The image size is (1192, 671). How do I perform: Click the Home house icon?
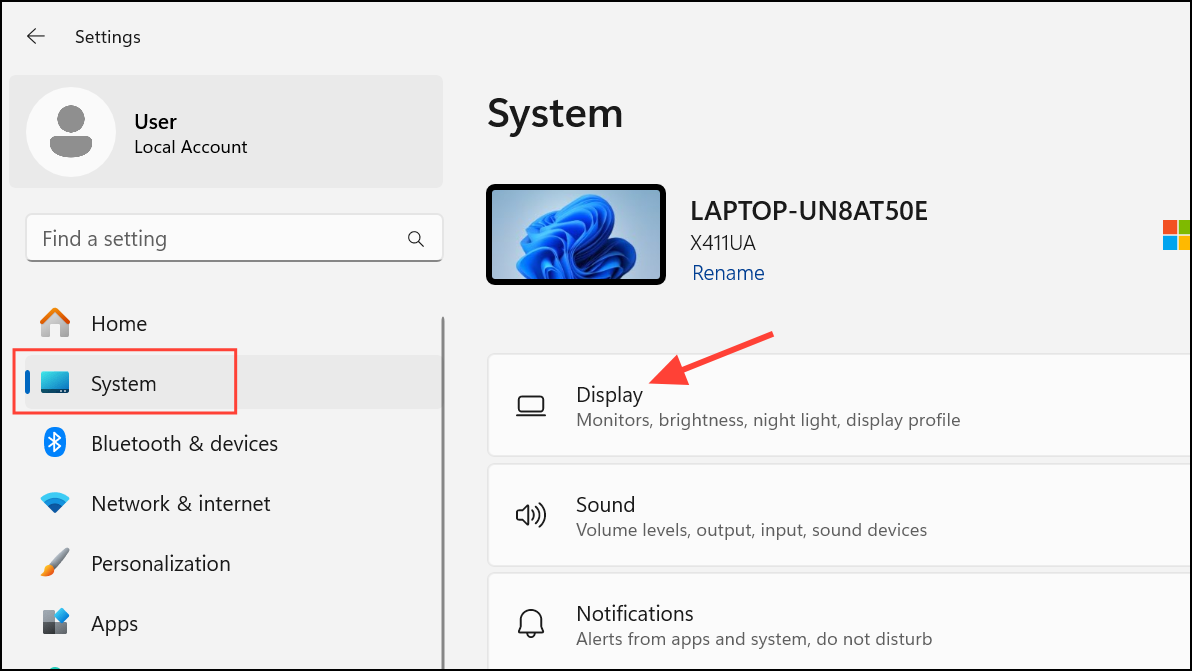[x=55, y=323]
